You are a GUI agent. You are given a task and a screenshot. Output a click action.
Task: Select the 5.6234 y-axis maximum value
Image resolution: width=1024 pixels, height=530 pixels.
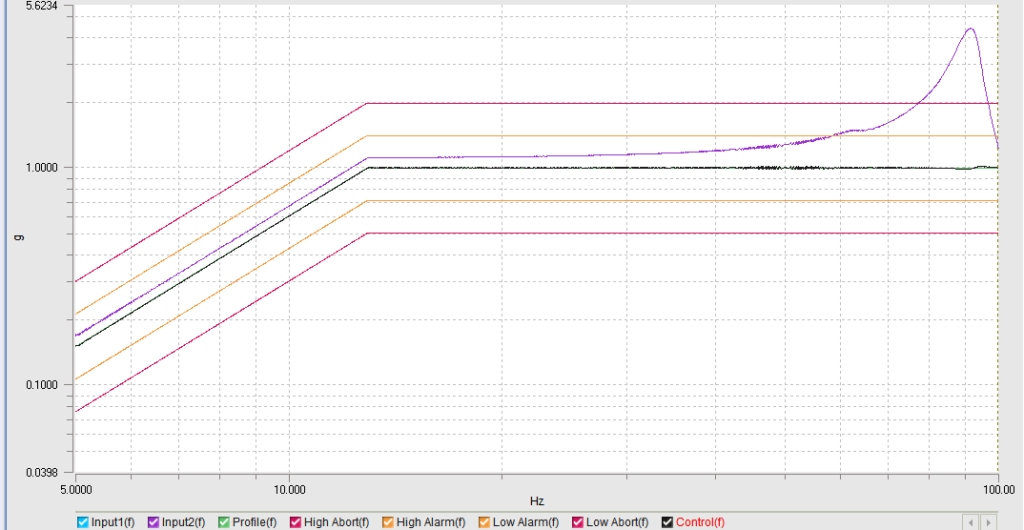[x=41, y=7]
